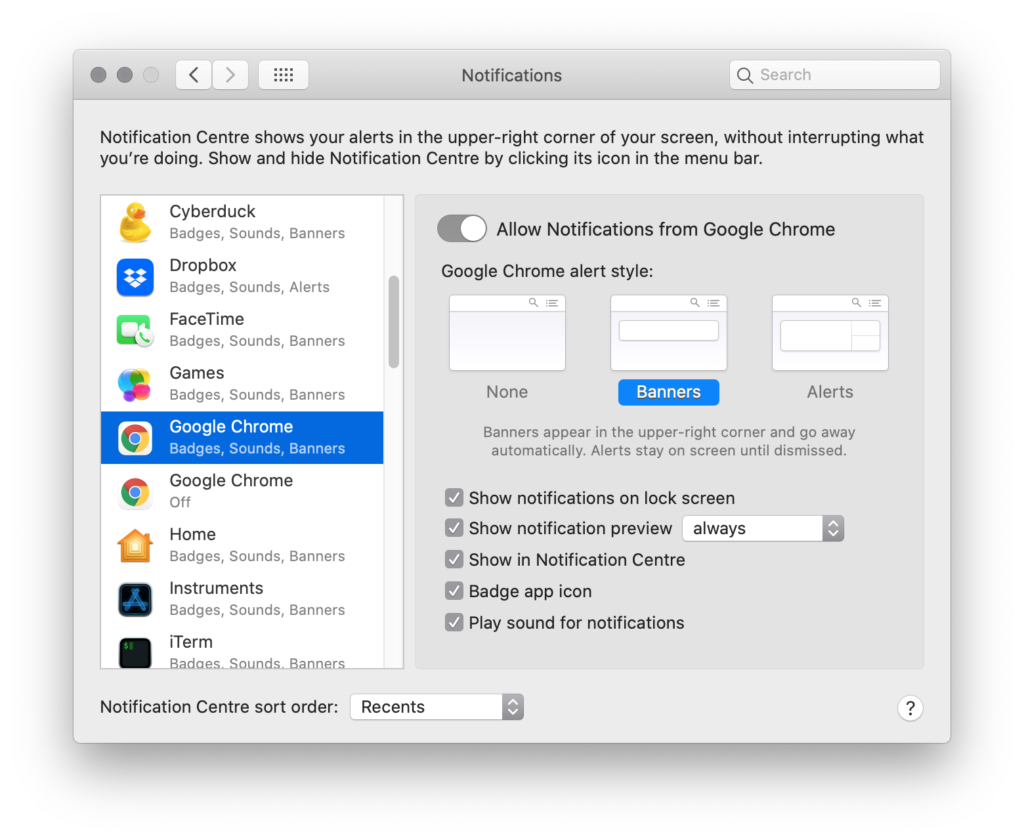
Task: Select Home in the app list
Action: click(242, 545)
